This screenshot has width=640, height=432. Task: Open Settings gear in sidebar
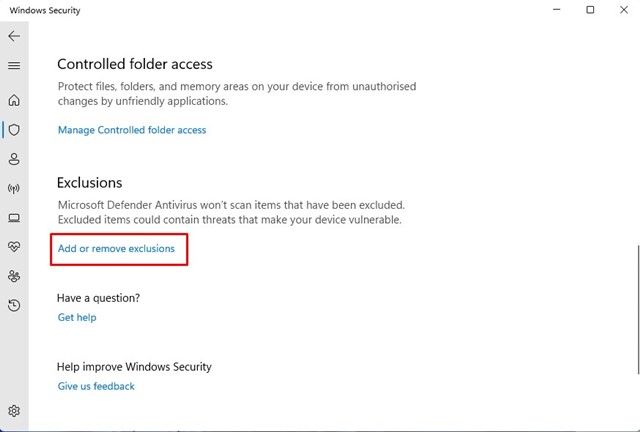(x=14, y=411)
